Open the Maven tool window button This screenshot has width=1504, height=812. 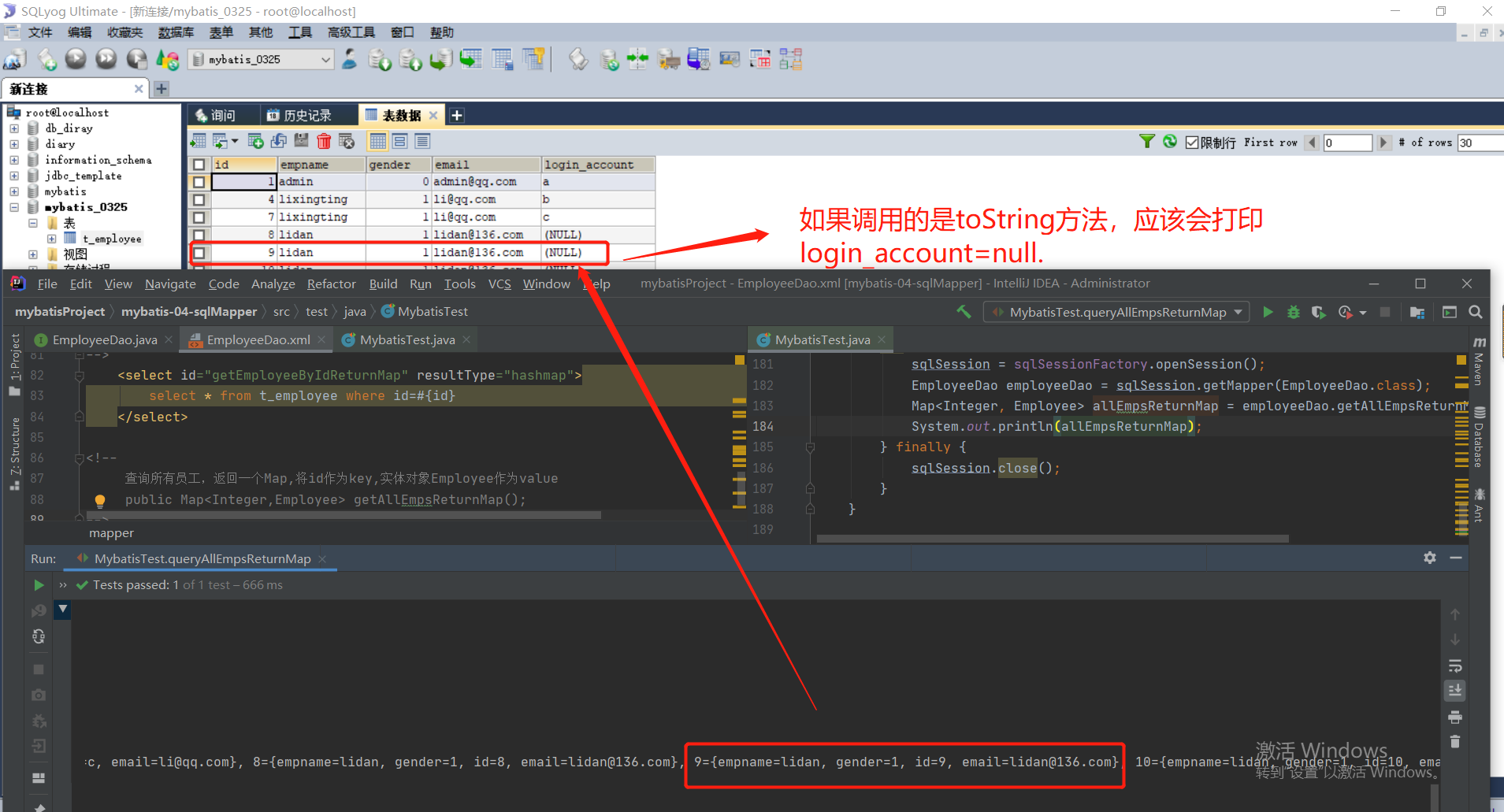[x=1479, y=362]
